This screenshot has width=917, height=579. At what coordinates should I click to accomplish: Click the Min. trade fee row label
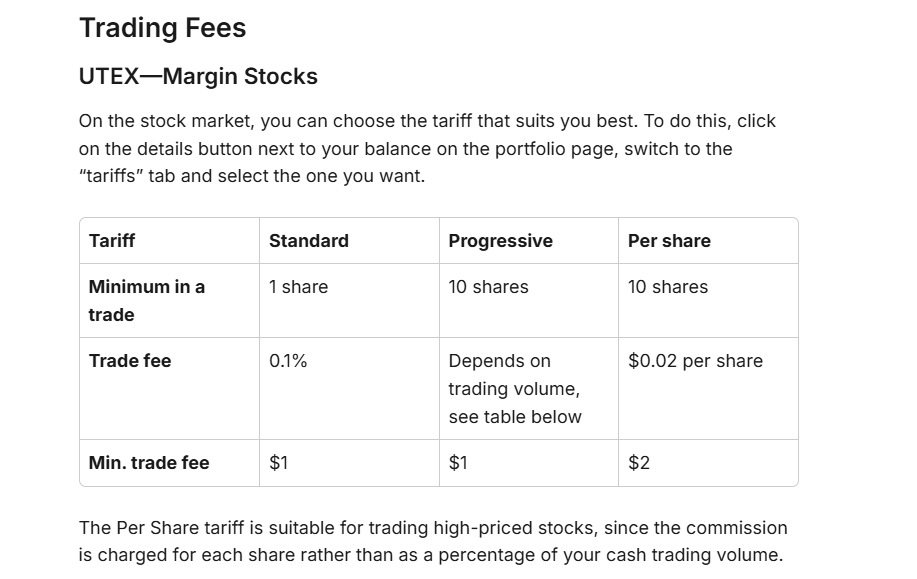[x=149, y=463]
